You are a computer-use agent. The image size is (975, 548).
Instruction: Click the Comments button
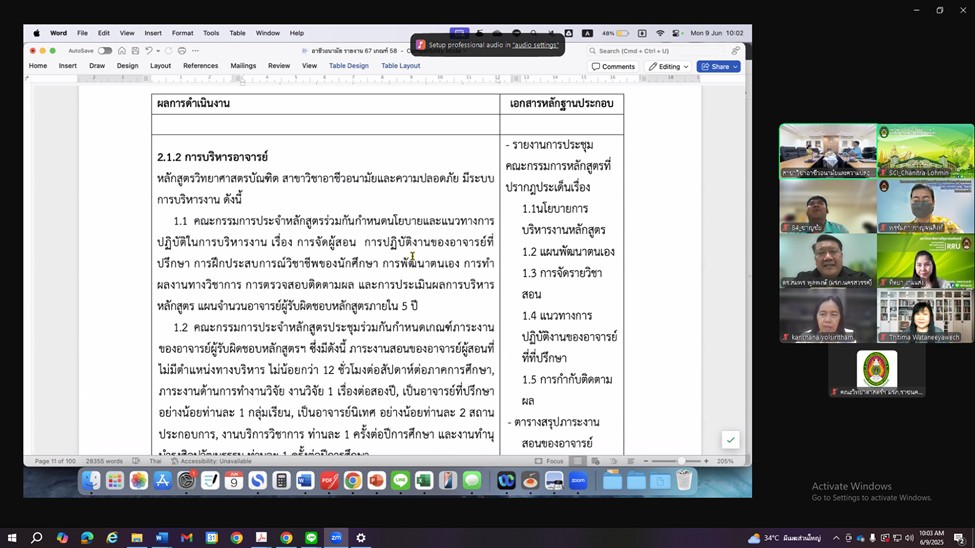click(613, 67)
